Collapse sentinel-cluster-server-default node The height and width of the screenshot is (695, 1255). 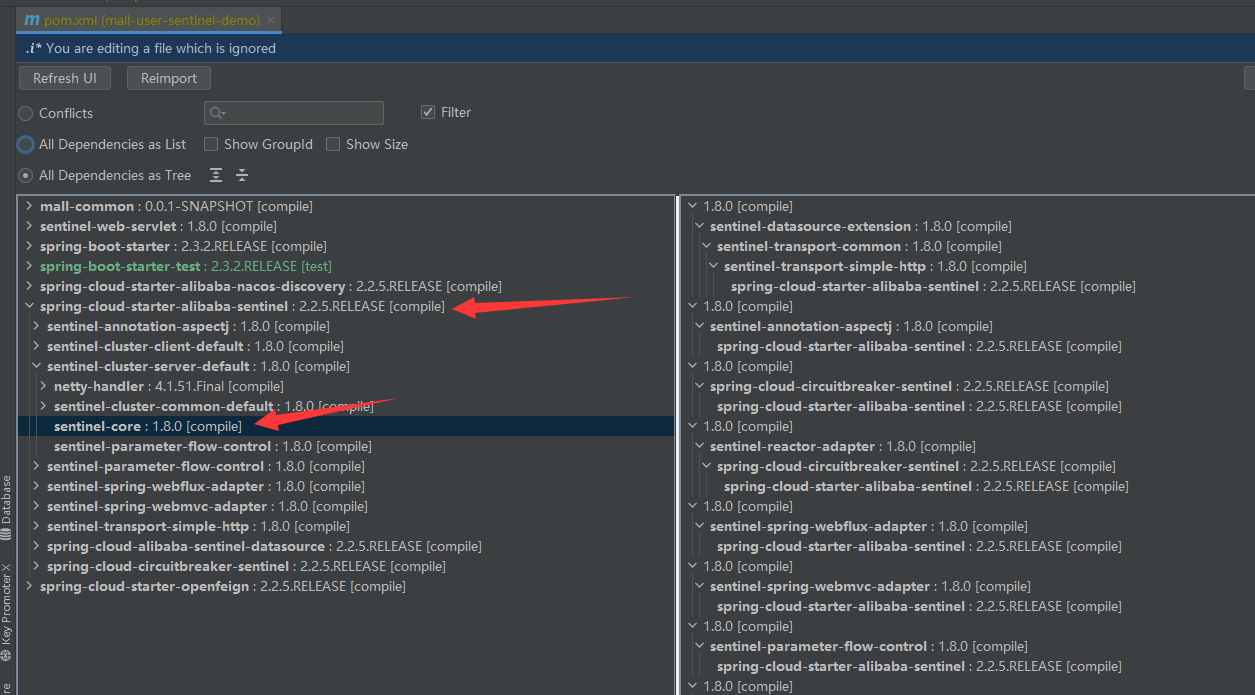pos(36,366)
